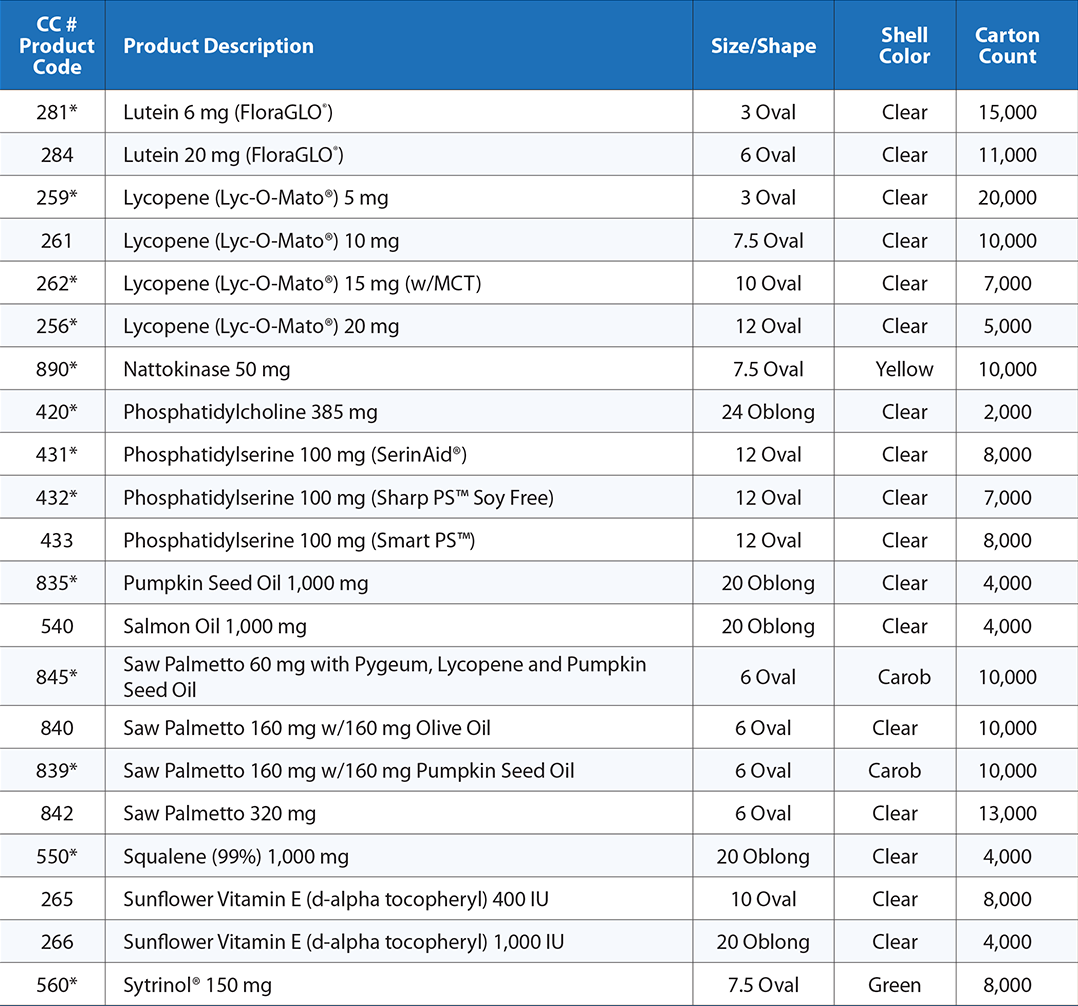1078x1006 pixels.
Task: Click 'Sunflower Vitamin E (d-alpha tocopheryl) 1,000 IU'
Action: [x=343, y=942]
